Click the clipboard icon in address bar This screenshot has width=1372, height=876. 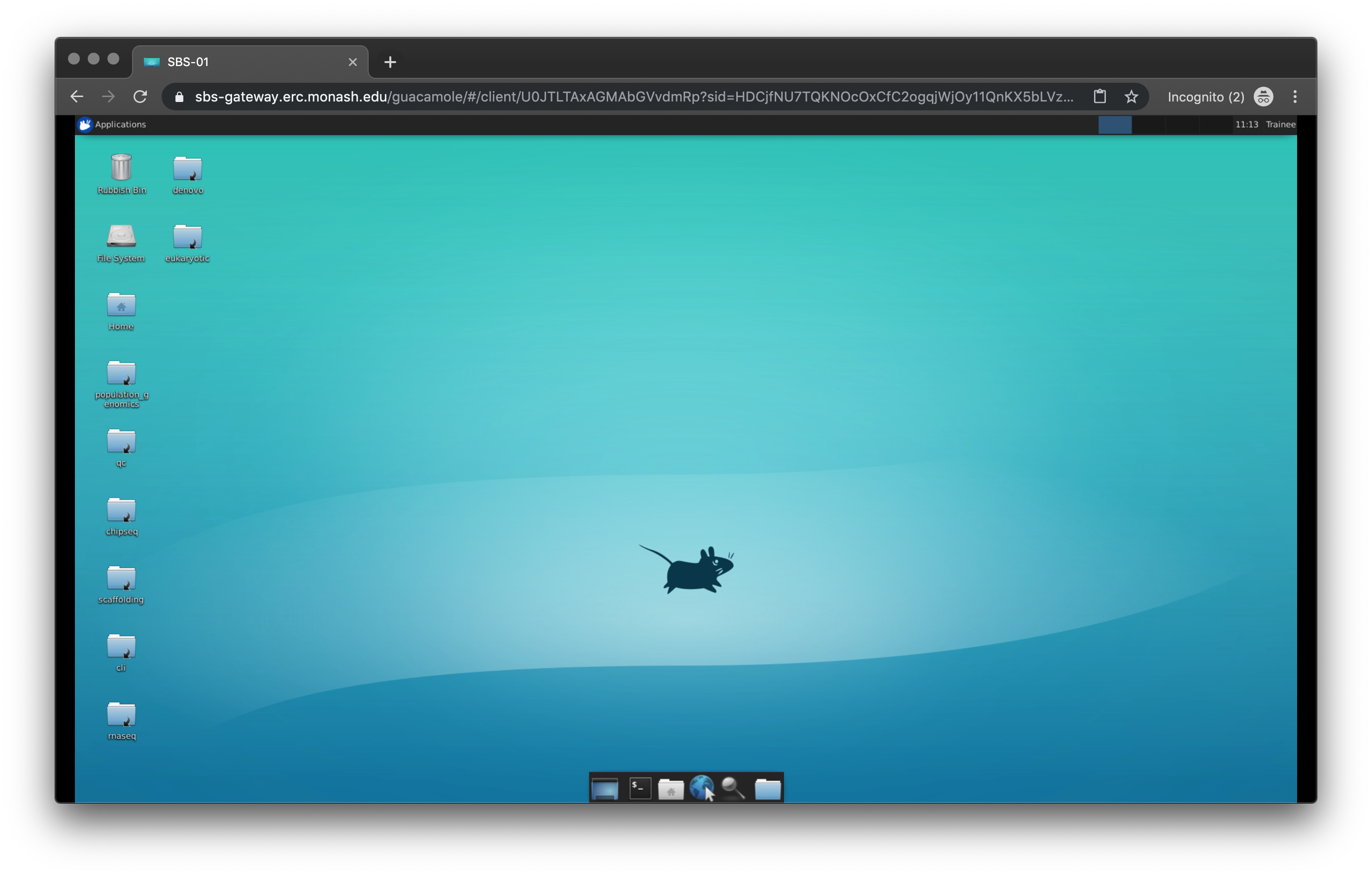[1100, 97]
